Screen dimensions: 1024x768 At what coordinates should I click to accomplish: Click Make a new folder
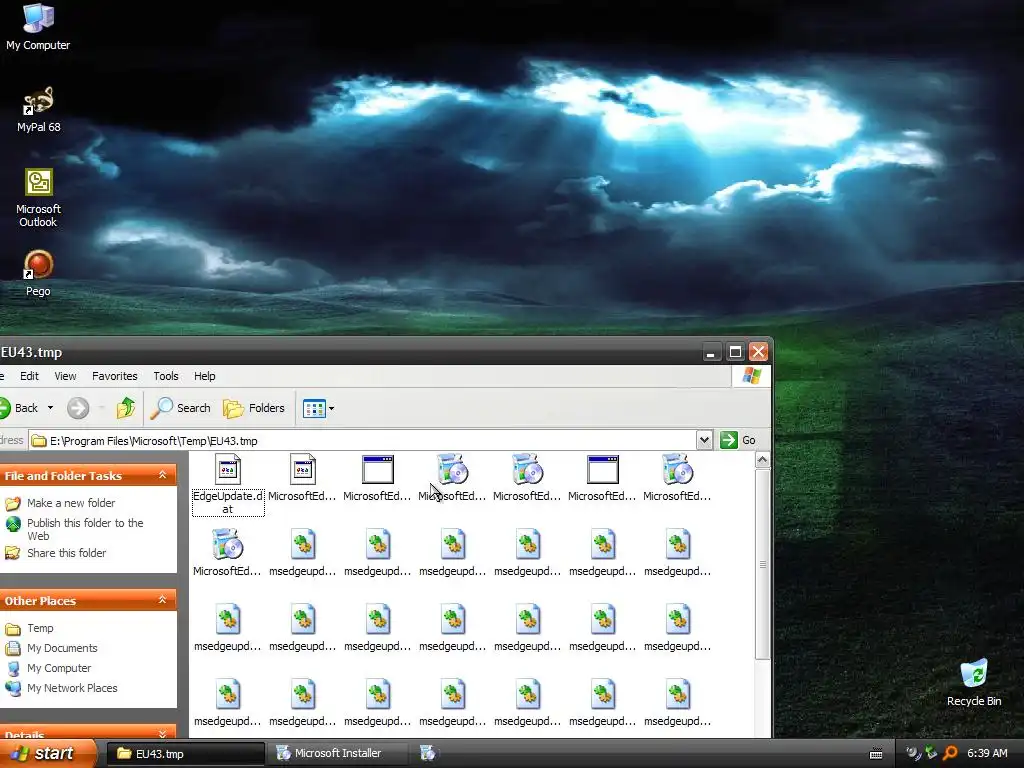71,503
